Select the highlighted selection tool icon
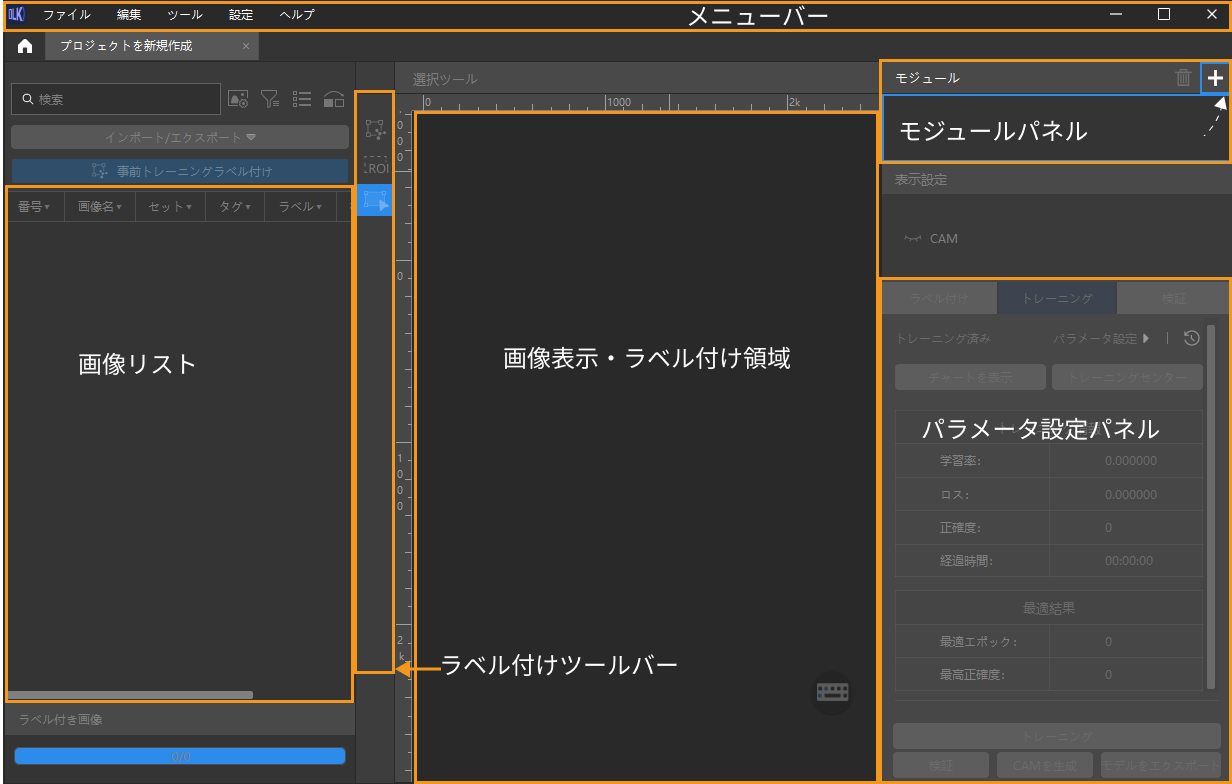Viewport: 1232px width, 784px height. click(375, 200)
